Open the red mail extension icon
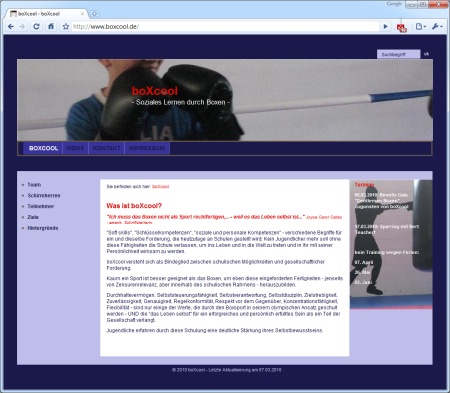The image size is (450, 393). pyautogui.click(x=402, y=28)
